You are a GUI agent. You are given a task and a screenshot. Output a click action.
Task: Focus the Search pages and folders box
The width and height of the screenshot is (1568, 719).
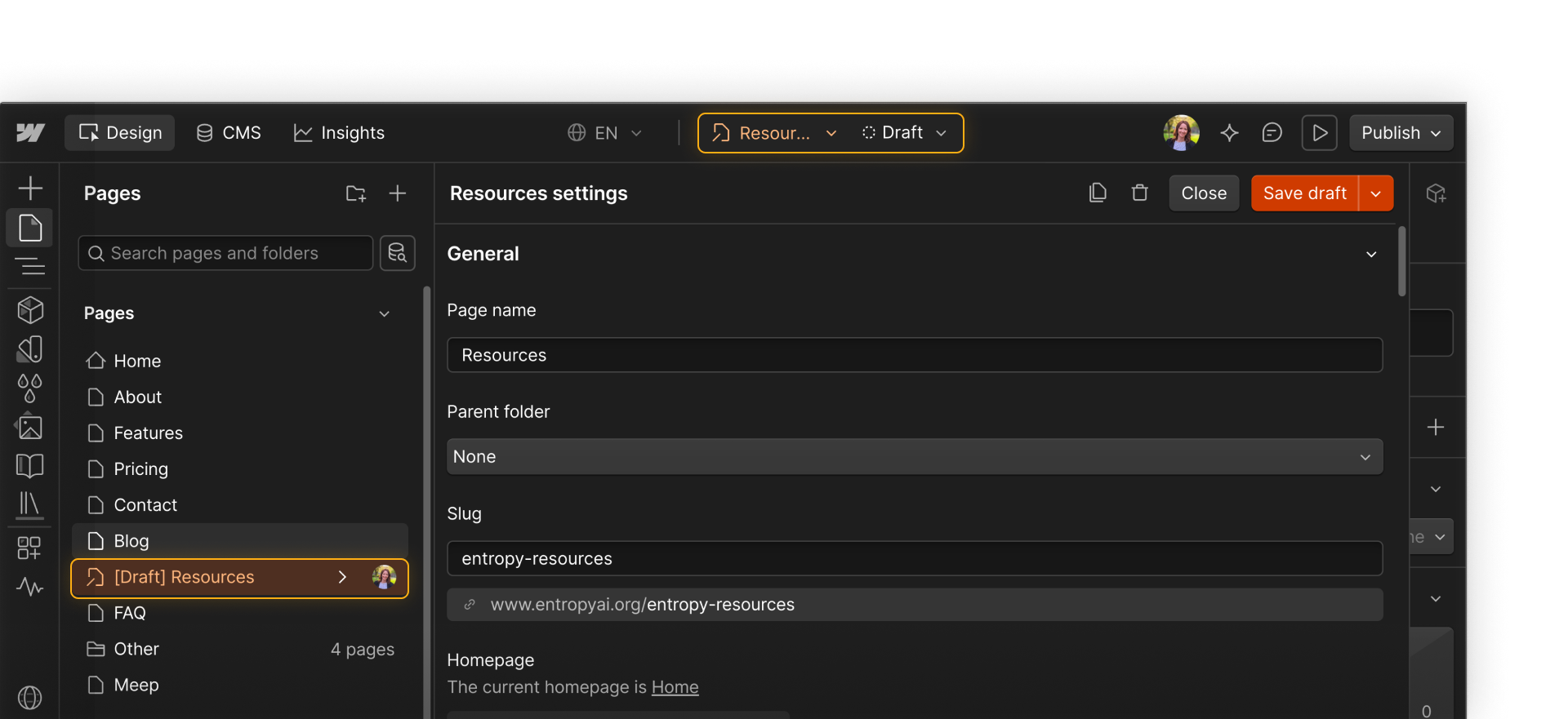225,253
